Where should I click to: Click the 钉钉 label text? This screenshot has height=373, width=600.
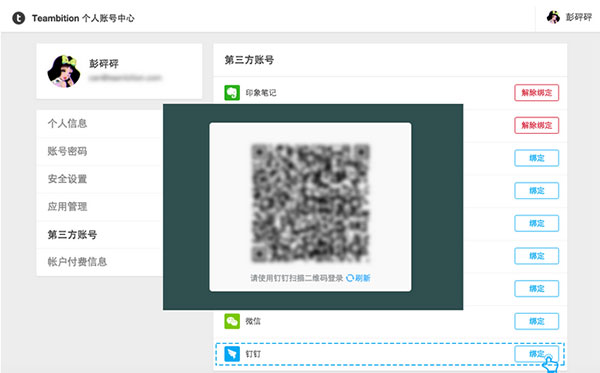click(x=253, y=354)
